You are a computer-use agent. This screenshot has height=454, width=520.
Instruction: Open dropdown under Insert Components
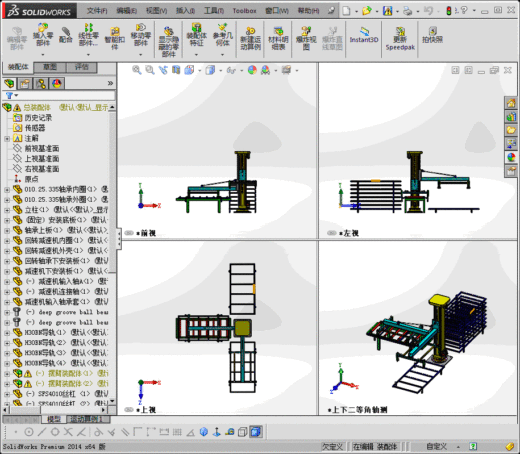[x=43, y=54]
